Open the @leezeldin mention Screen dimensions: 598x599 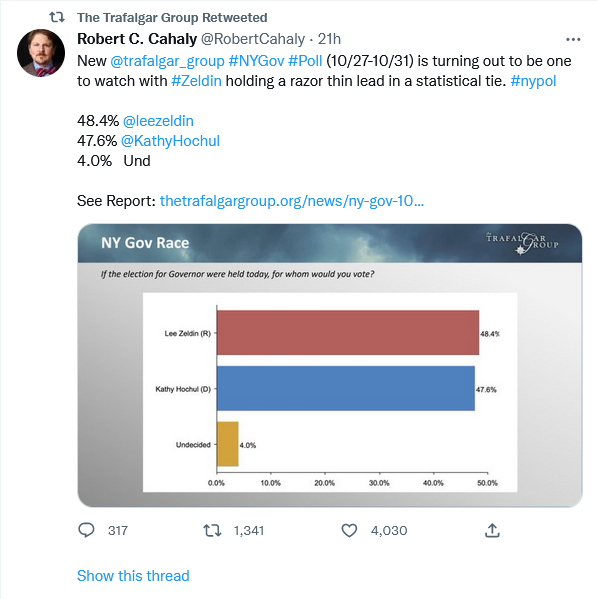158,121
